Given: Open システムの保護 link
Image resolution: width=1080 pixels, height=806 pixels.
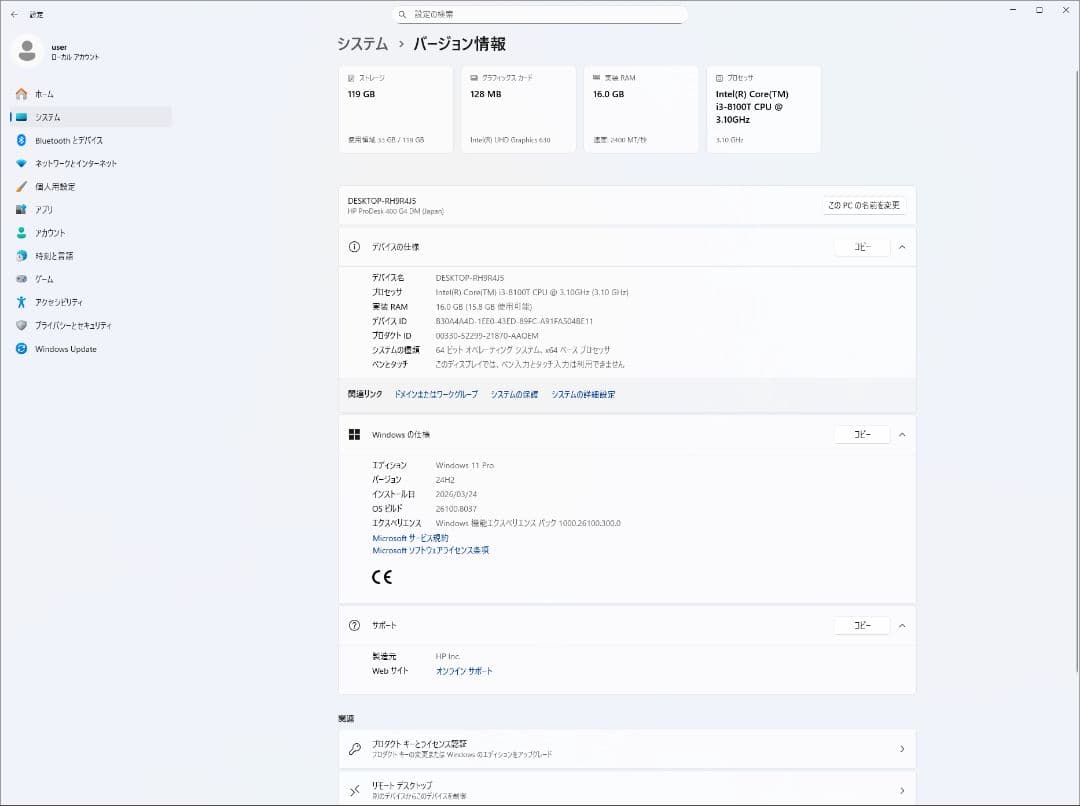Looking at the screenshot, I should 515,395.
